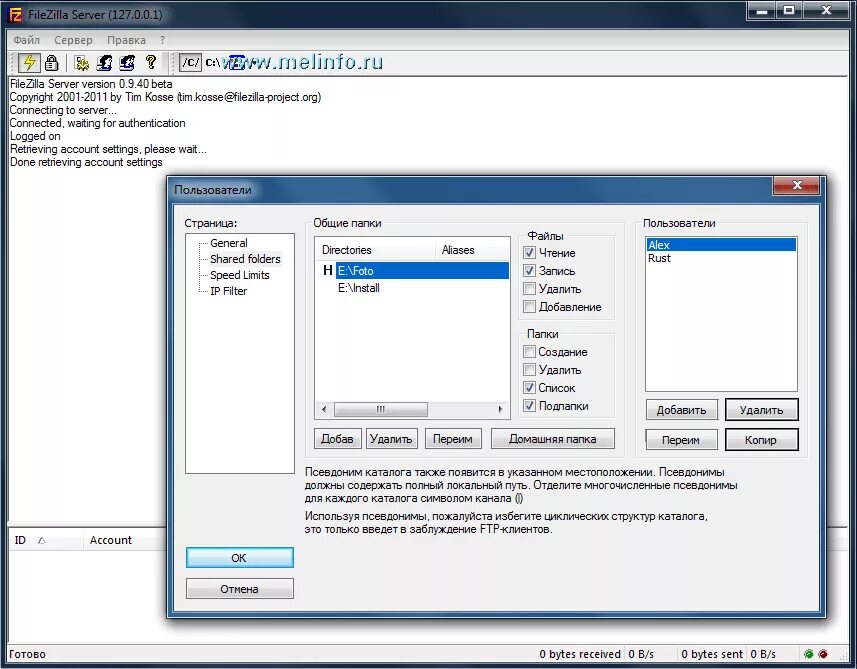Select user Rust in the users list
Viewport: 857px width, 669px height.
[x=659, y=259]
